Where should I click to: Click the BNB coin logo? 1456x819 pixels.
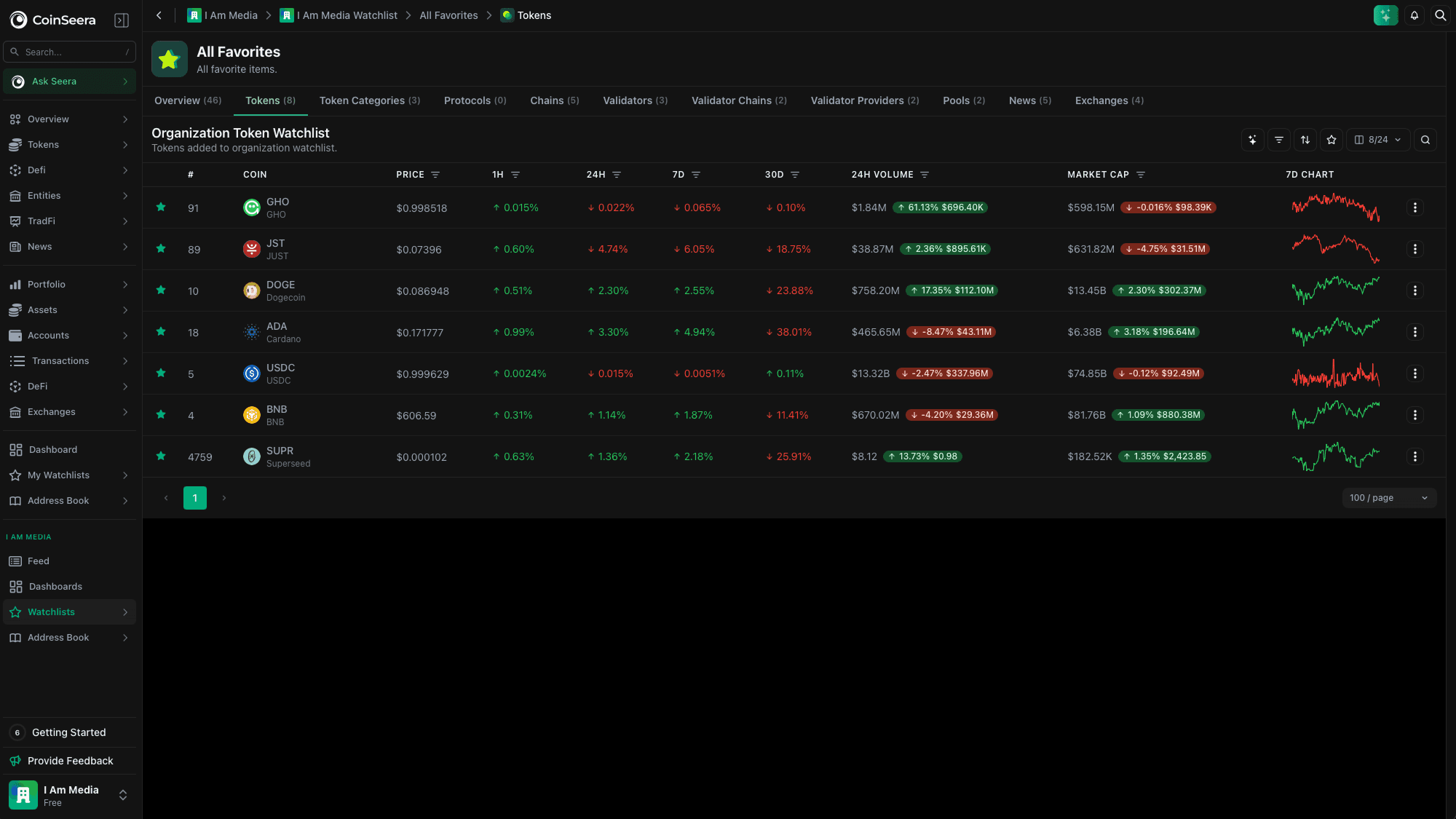(x=251, y=415)
